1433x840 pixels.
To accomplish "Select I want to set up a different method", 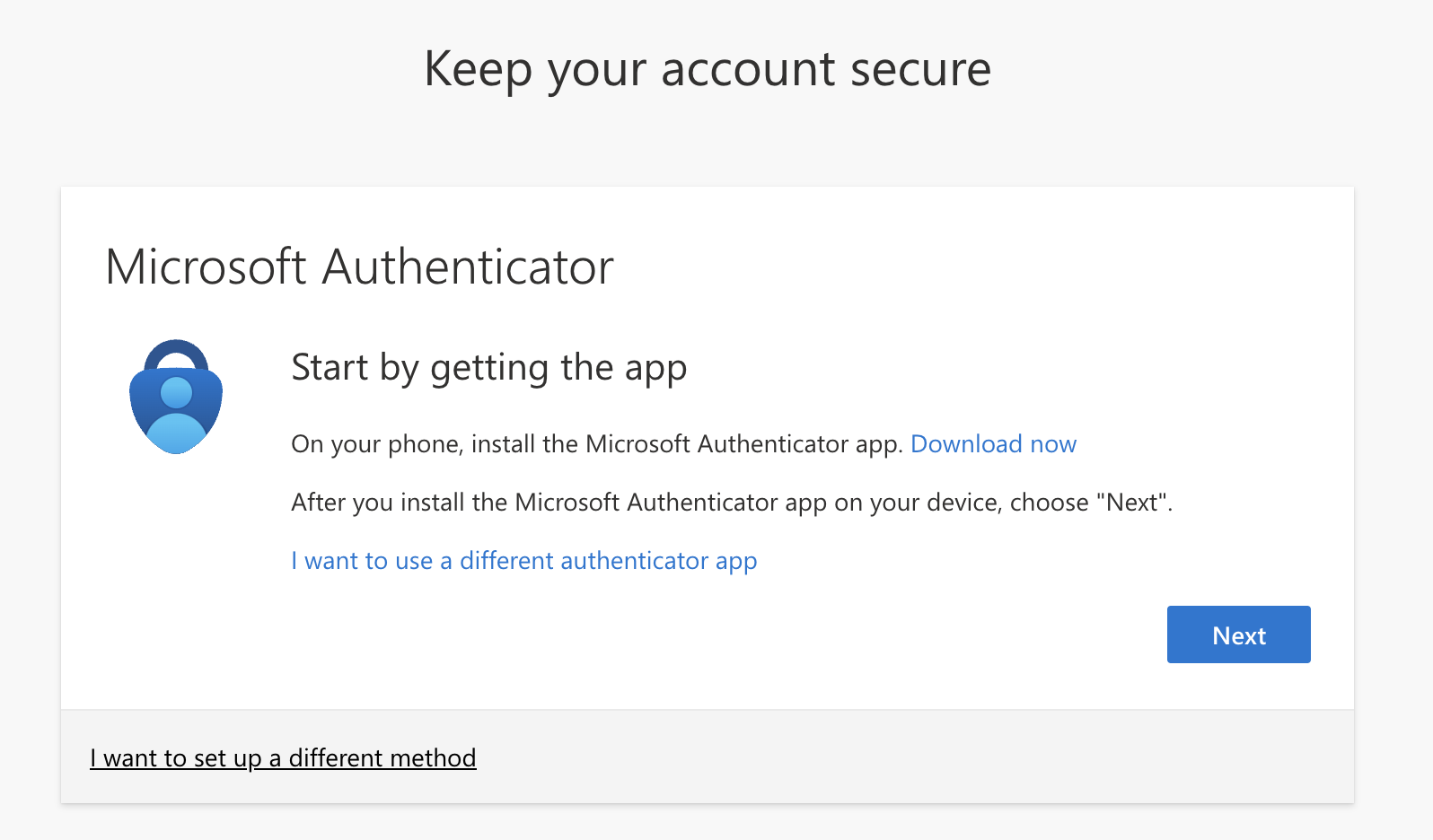I will (x=283, y=758).
